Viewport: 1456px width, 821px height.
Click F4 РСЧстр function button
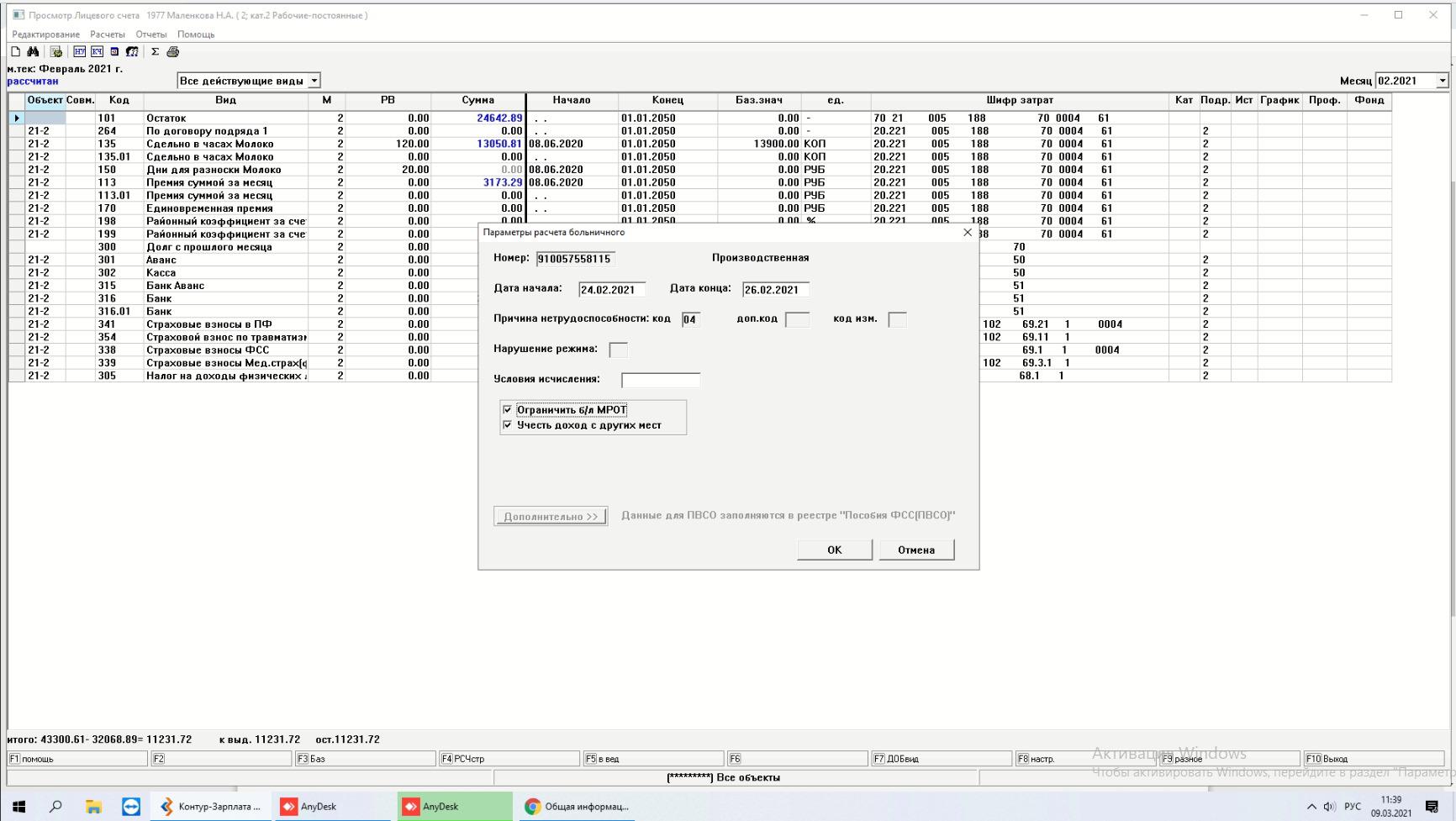pos(509,759)
